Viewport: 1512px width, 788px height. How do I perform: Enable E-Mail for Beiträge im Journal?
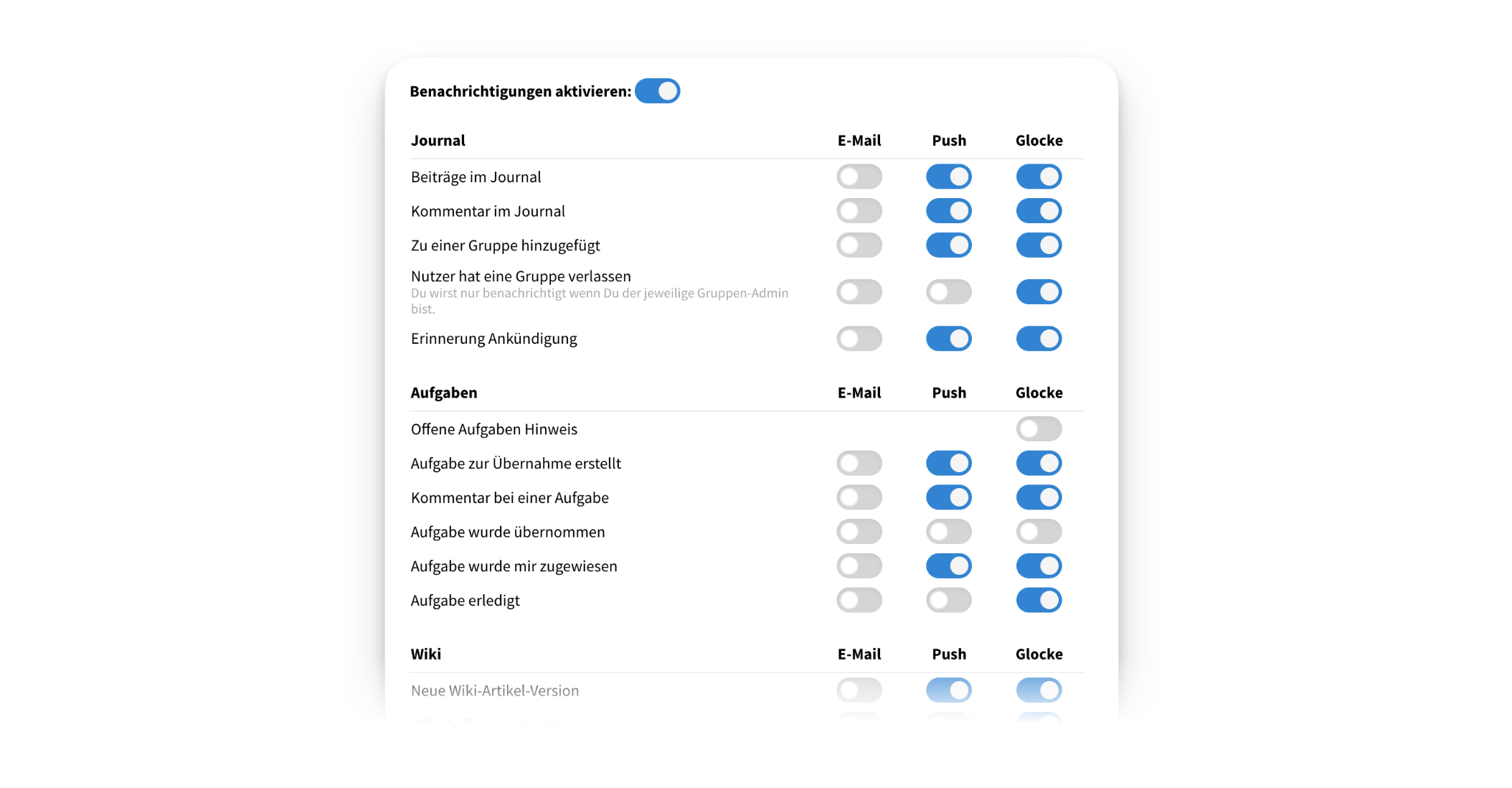(x=859, y=177)
